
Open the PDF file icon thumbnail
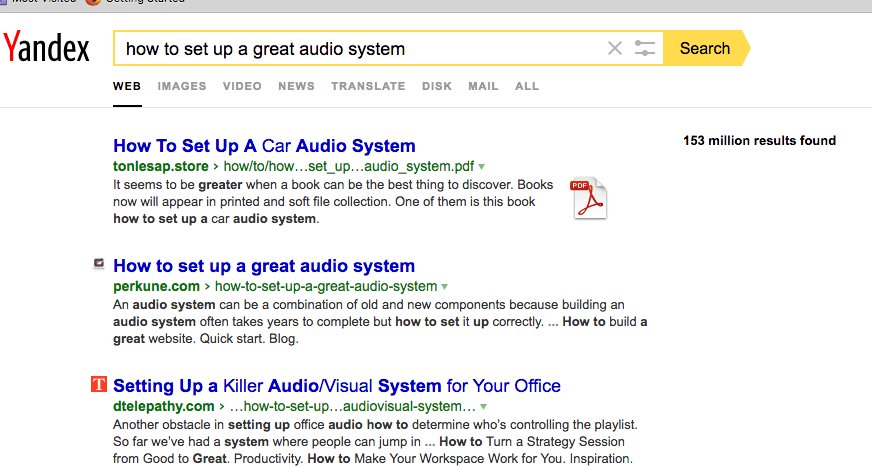588,198
